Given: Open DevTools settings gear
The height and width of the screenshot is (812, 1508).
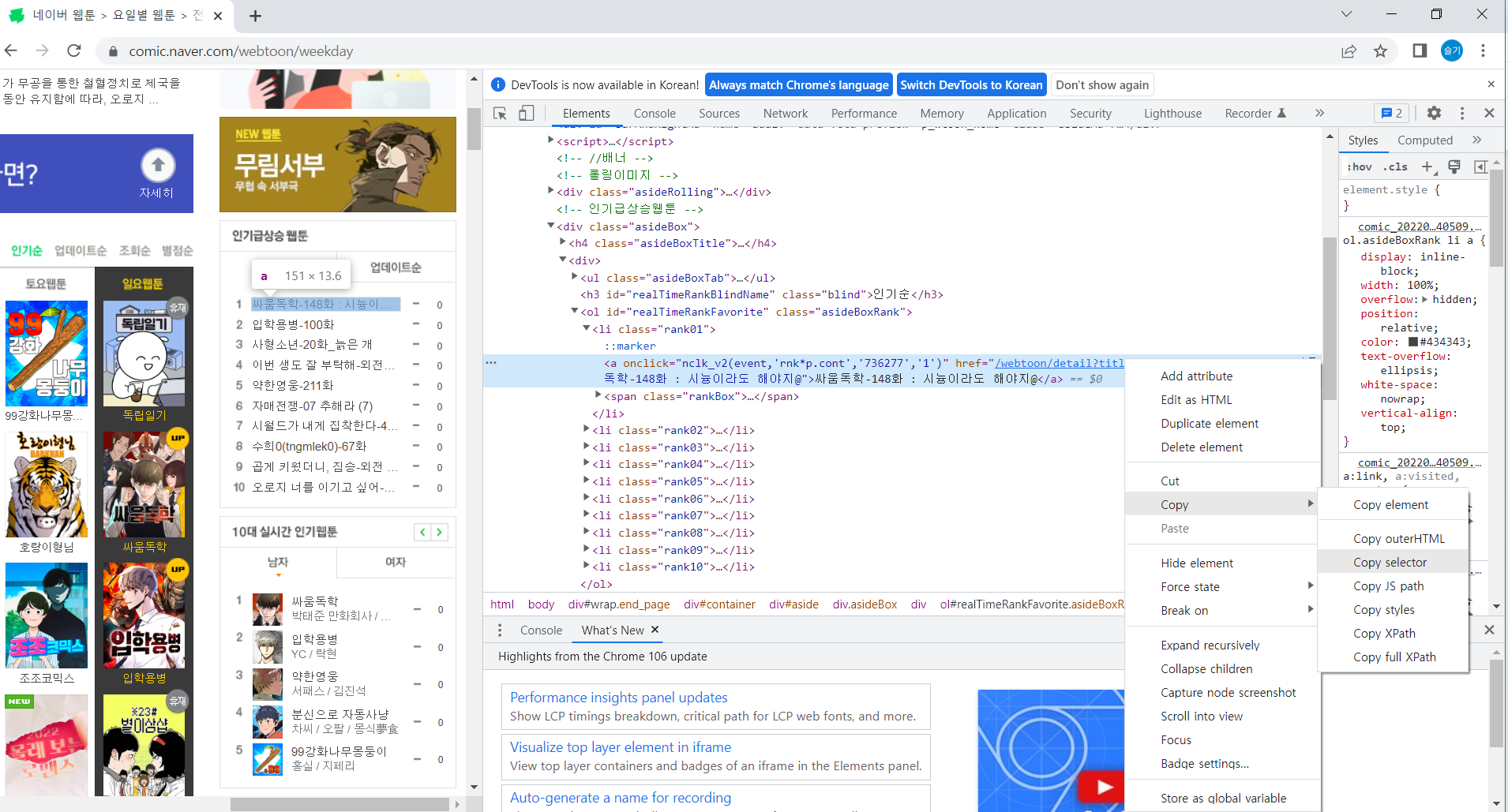Looking at the screenshot, I should point(1434,113).
